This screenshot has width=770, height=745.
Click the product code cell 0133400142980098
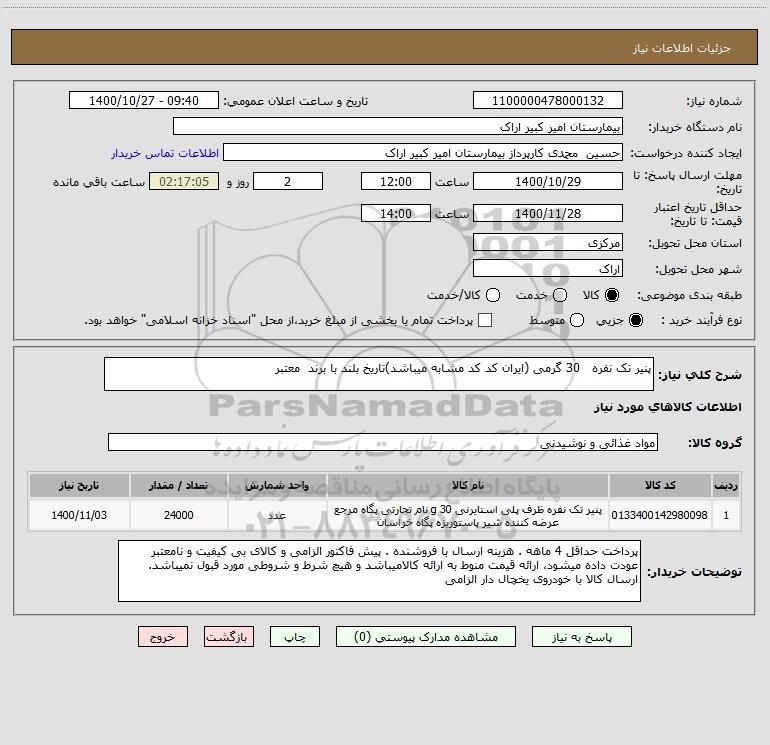click(x=660, y=515)
